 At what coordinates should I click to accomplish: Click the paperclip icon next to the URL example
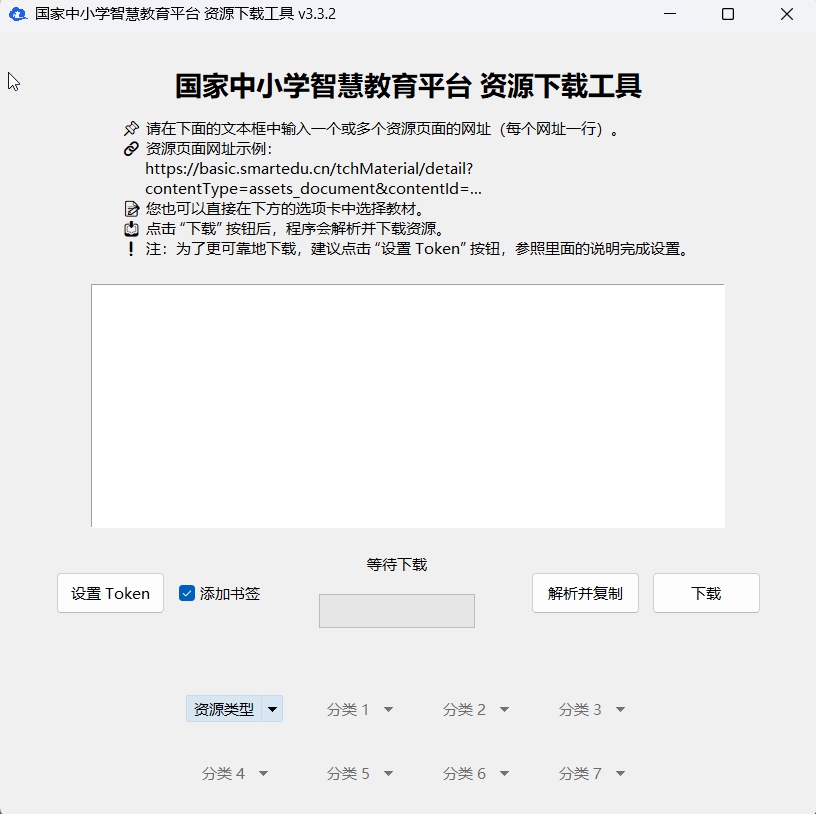point(131,149)
